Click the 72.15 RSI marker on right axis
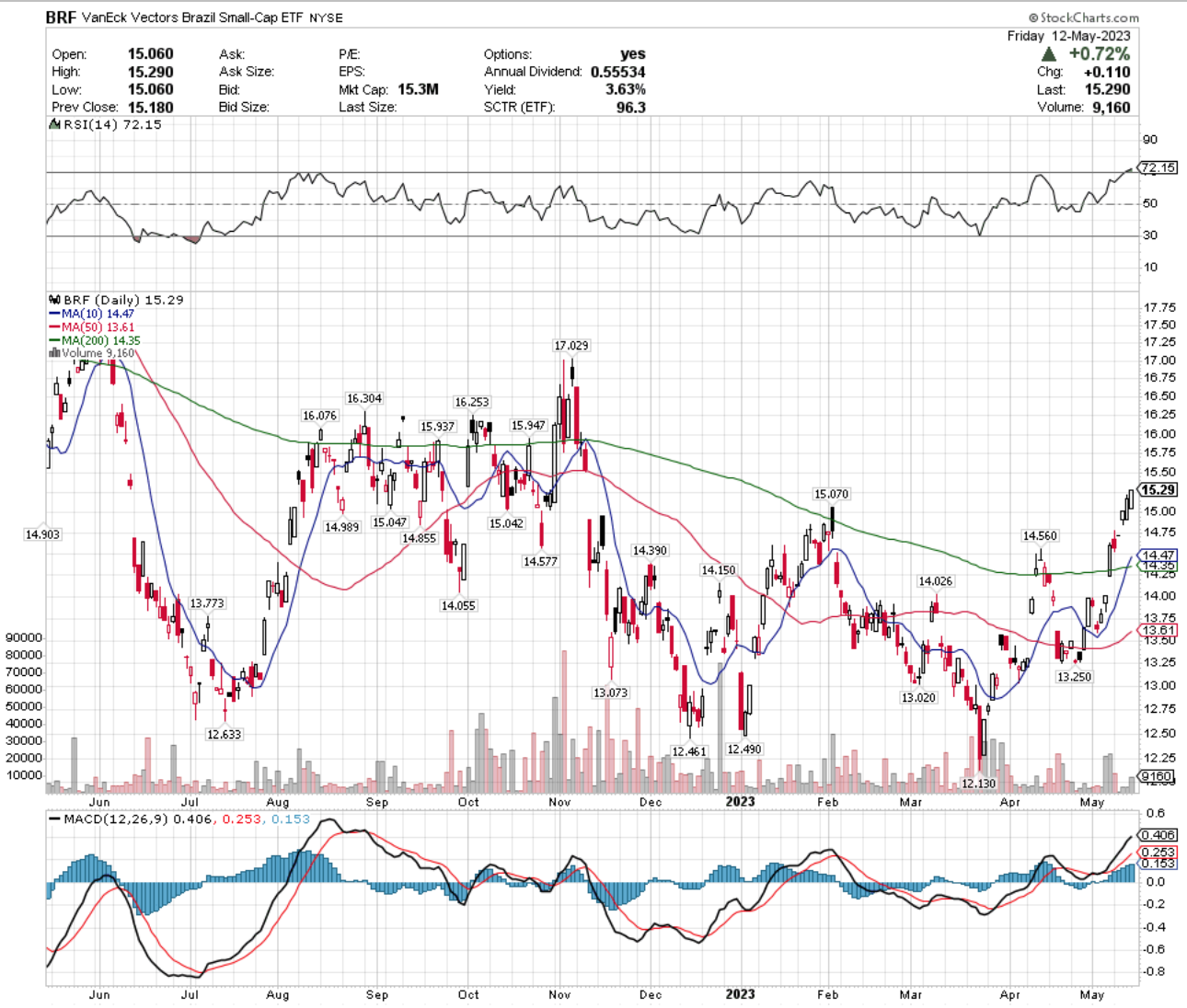The height and width of the screenshot is (1008, 1187). [x=1158, y=167]
